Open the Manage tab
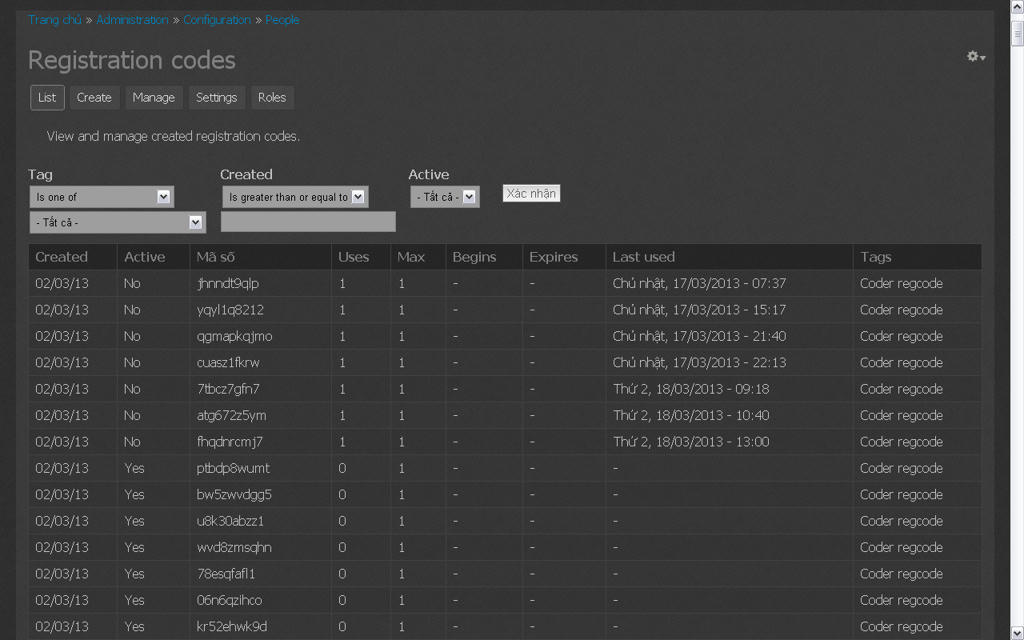 153,97
